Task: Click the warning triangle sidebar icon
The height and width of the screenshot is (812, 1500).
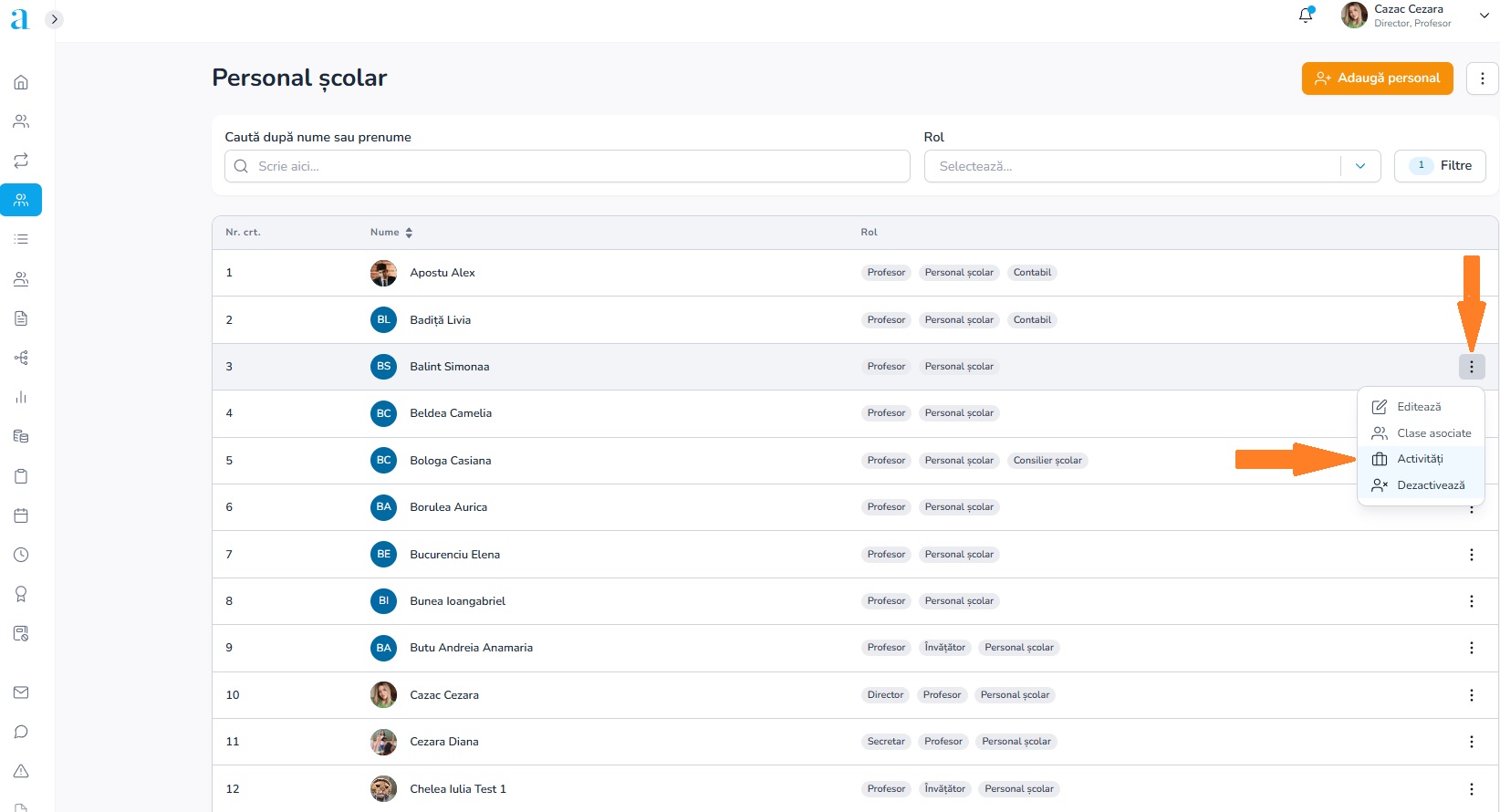Action: click(x=21, y=771)
